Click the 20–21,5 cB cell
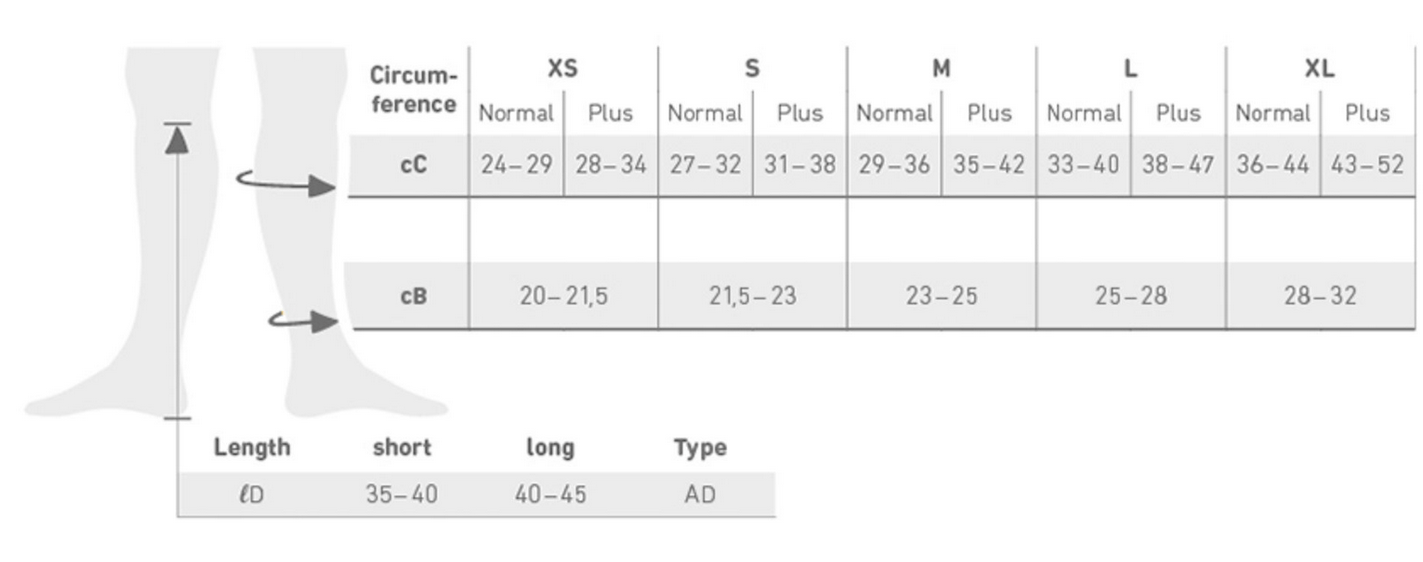This screenshot has width=1423, height=562. point(563,296)
